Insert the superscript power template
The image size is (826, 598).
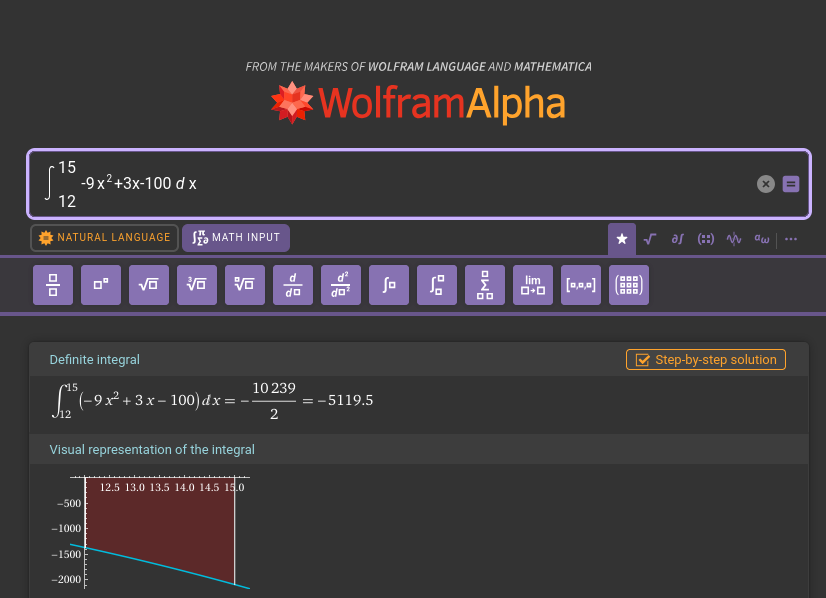[x=101, y=285]
